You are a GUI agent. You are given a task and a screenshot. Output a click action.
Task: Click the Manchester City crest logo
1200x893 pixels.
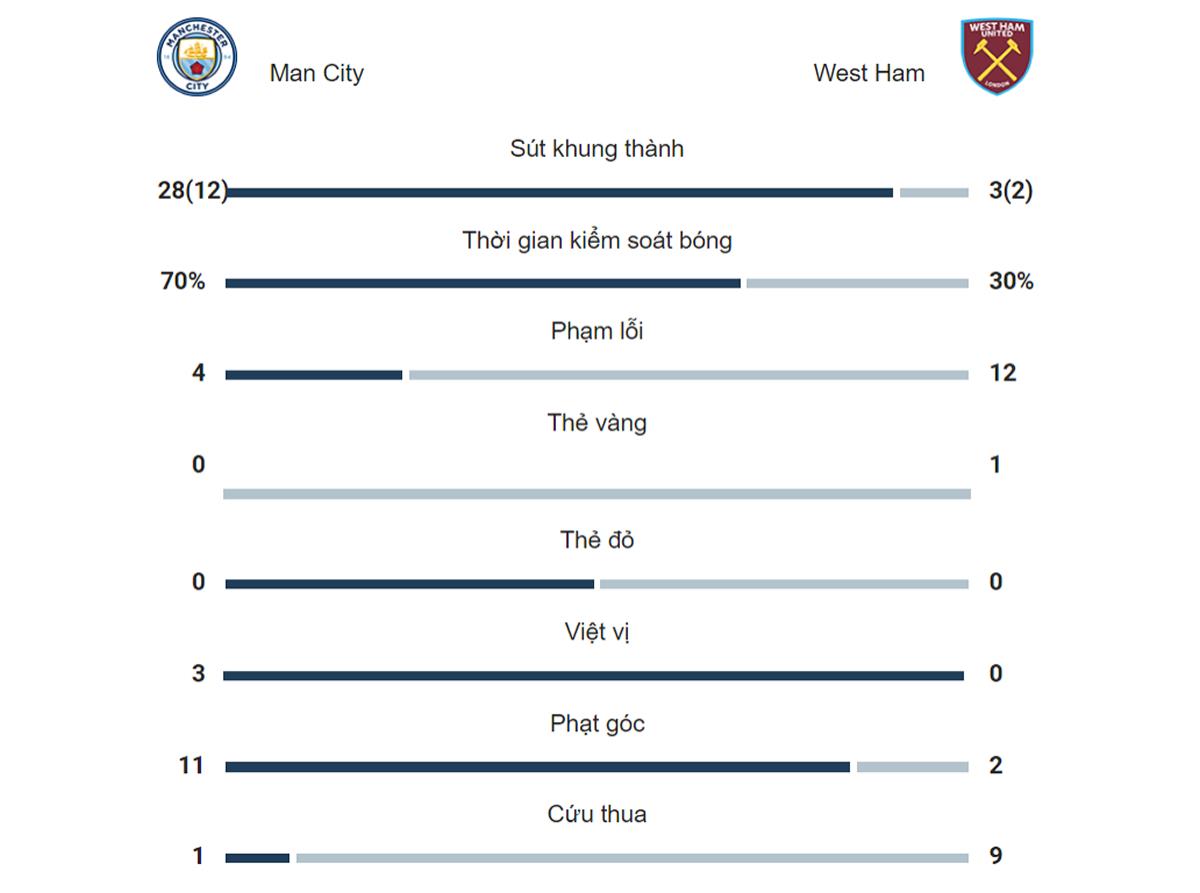pos(197,59)
